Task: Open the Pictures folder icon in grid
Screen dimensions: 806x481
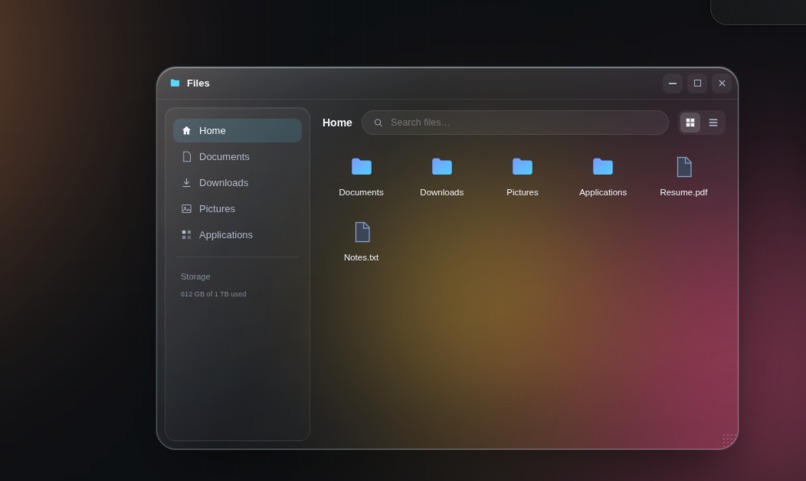Action: [522, 166]
